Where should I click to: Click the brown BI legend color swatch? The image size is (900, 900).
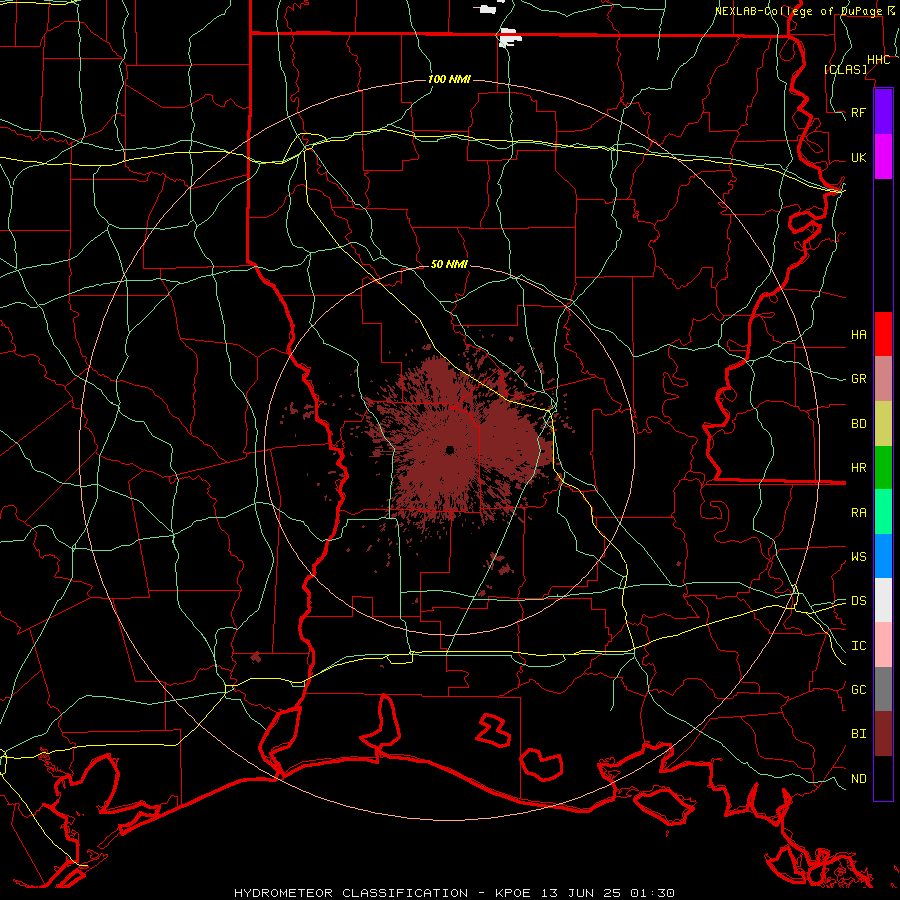tap(883, 734)
